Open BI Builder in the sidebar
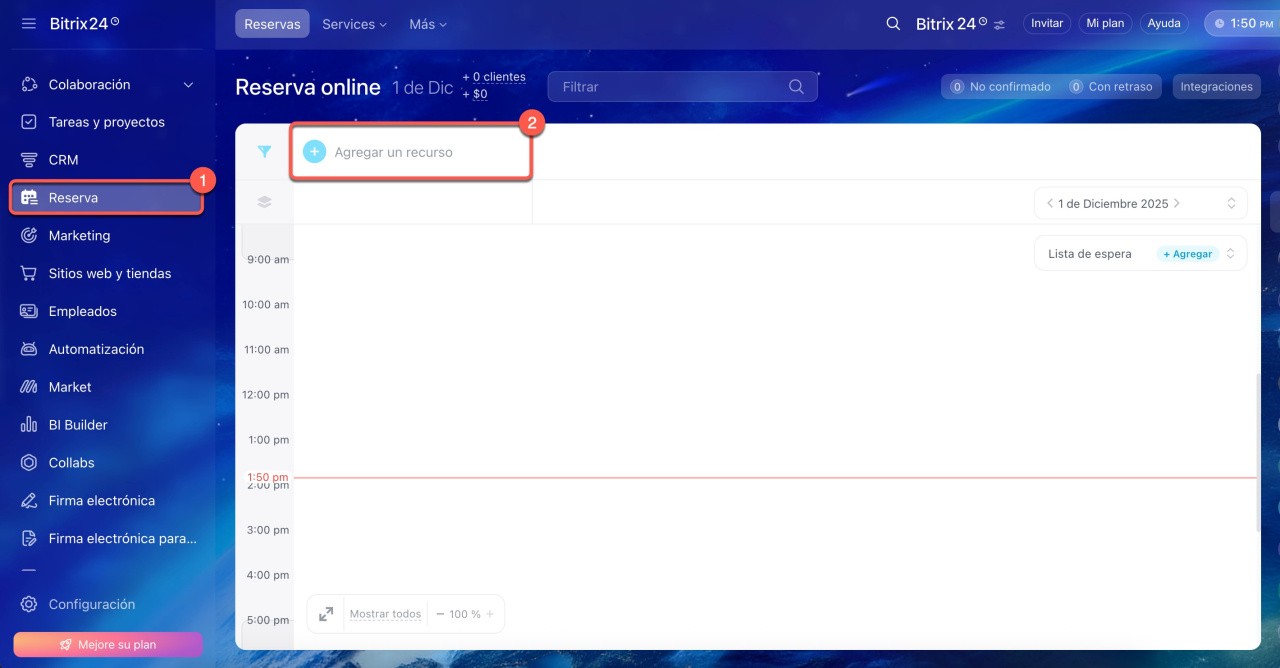The height and width of the screenshot is (668, 1280). (78, 425)
